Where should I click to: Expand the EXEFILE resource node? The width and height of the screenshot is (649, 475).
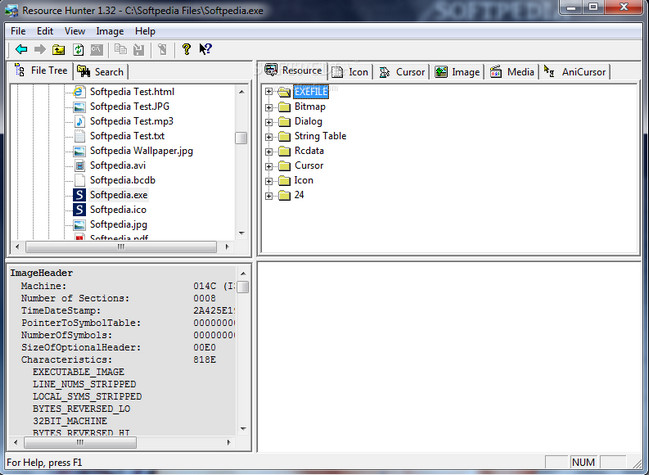tap(269, 92)
